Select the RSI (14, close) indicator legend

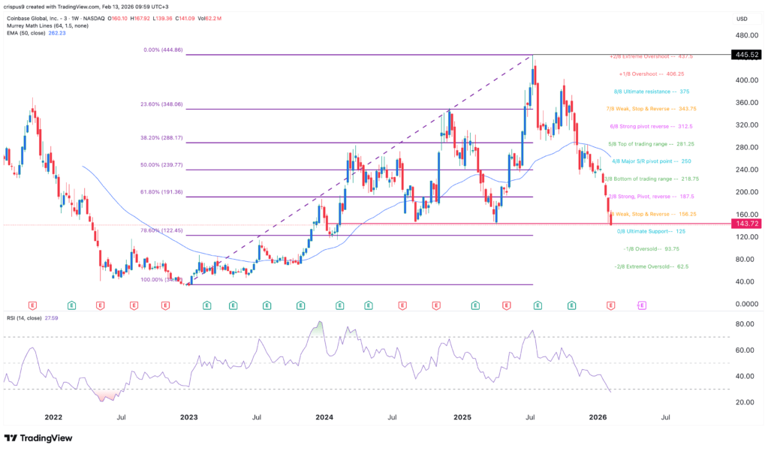pyautogui.click(x=24, y=318)
